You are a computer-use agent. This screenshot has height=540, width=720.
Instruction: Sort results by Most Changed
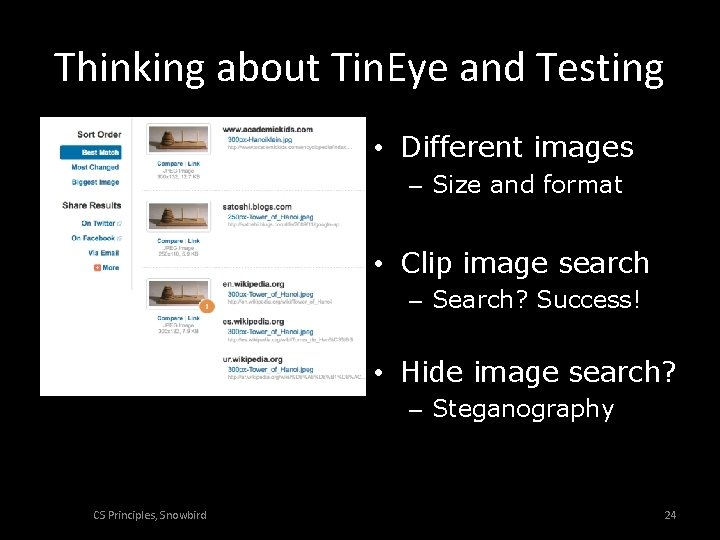(95, 167)
